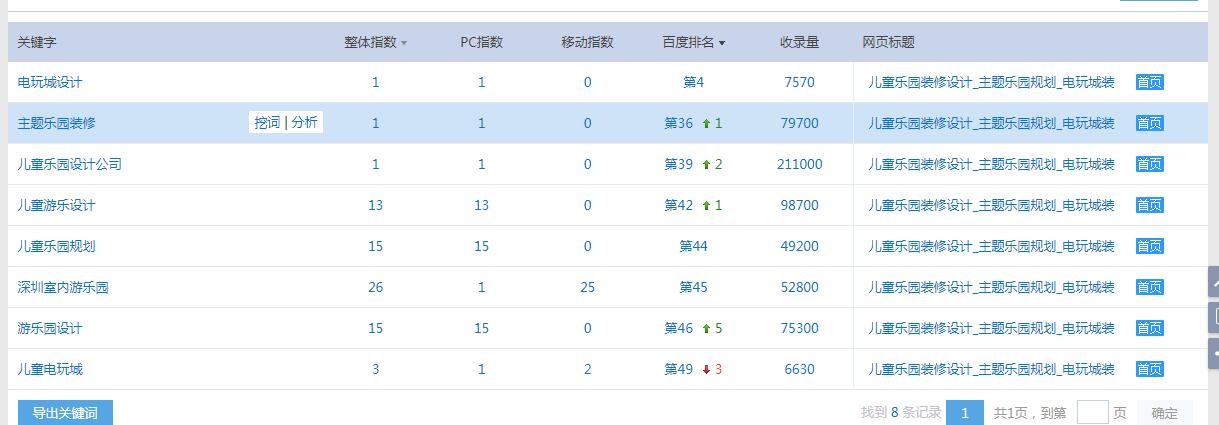Click the PC指数 column header
1219x425 pixels.
pos(481,42)
